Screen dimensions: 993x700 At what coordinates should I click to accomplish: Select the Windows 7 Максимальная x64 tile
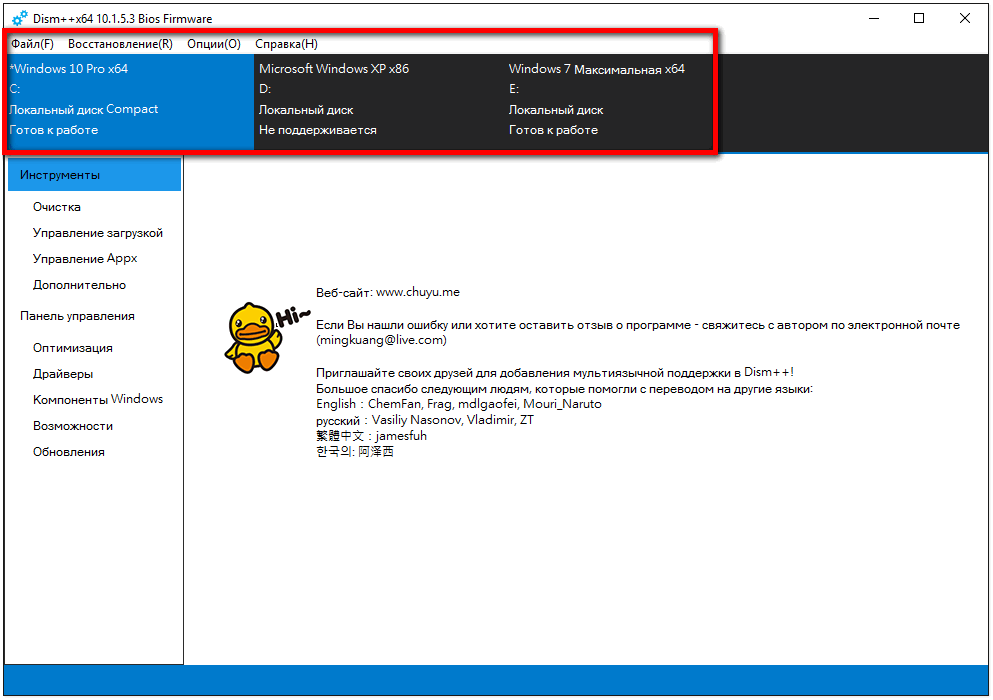[608, 100]
